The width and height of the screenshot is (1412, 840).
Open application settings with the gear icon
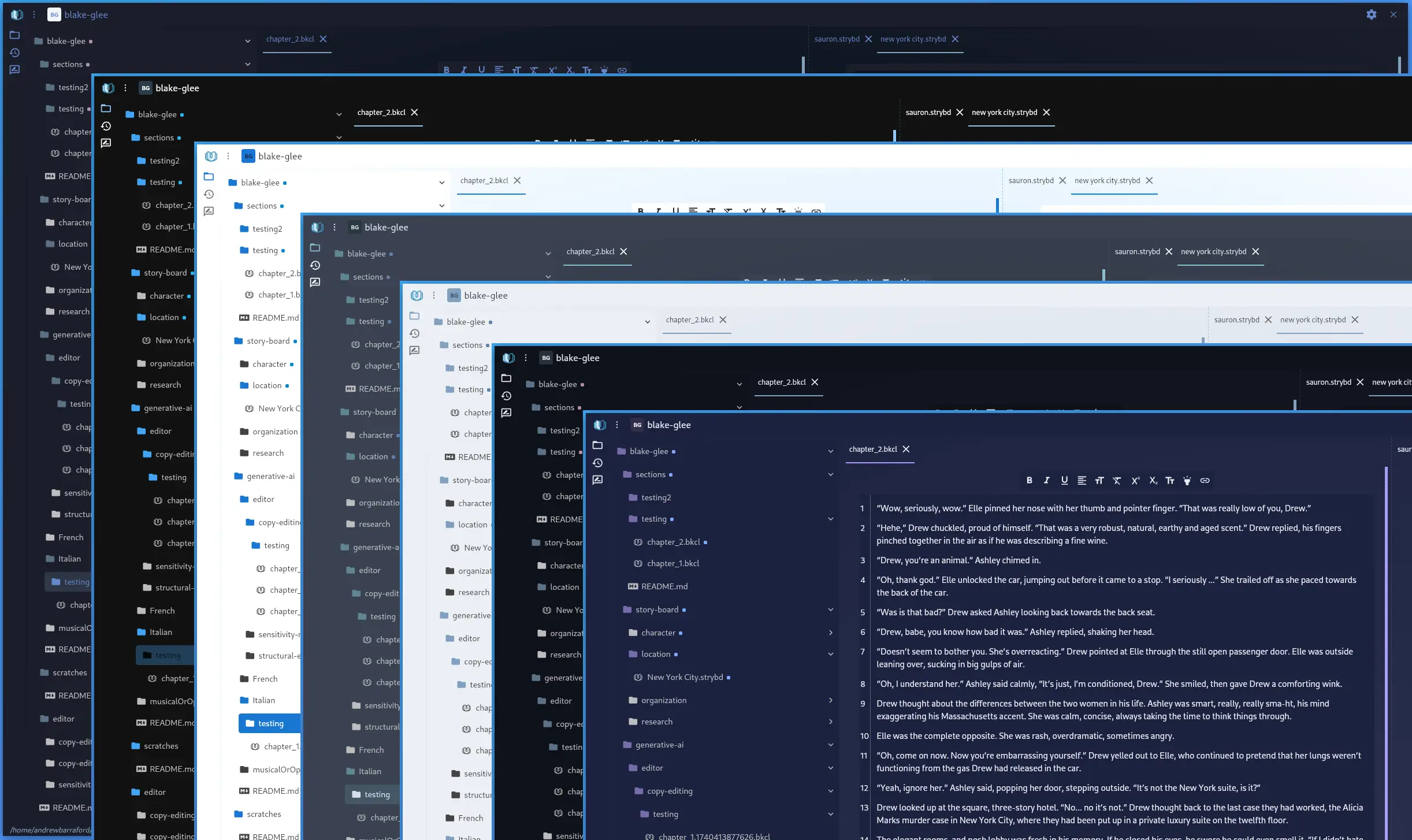1371,14
